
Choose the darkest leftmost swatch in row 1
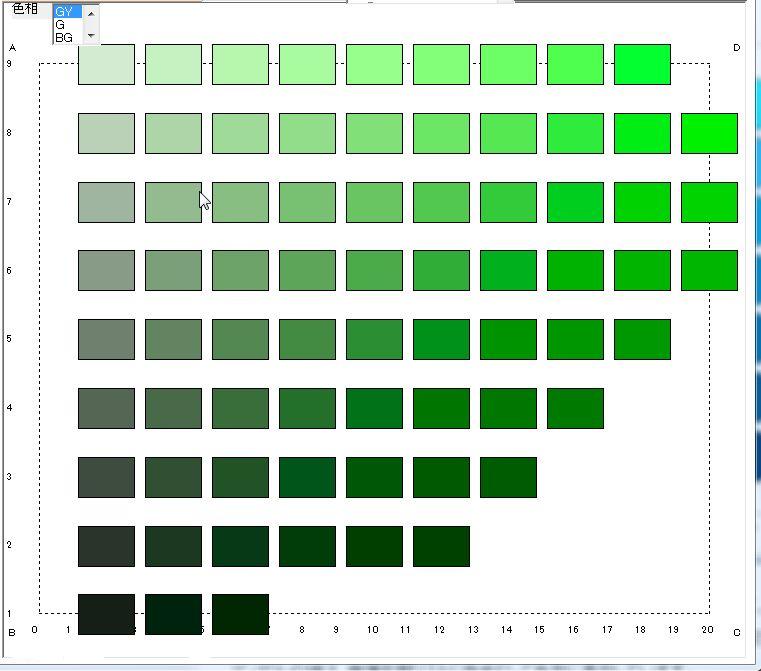click(x=106, y=614)
